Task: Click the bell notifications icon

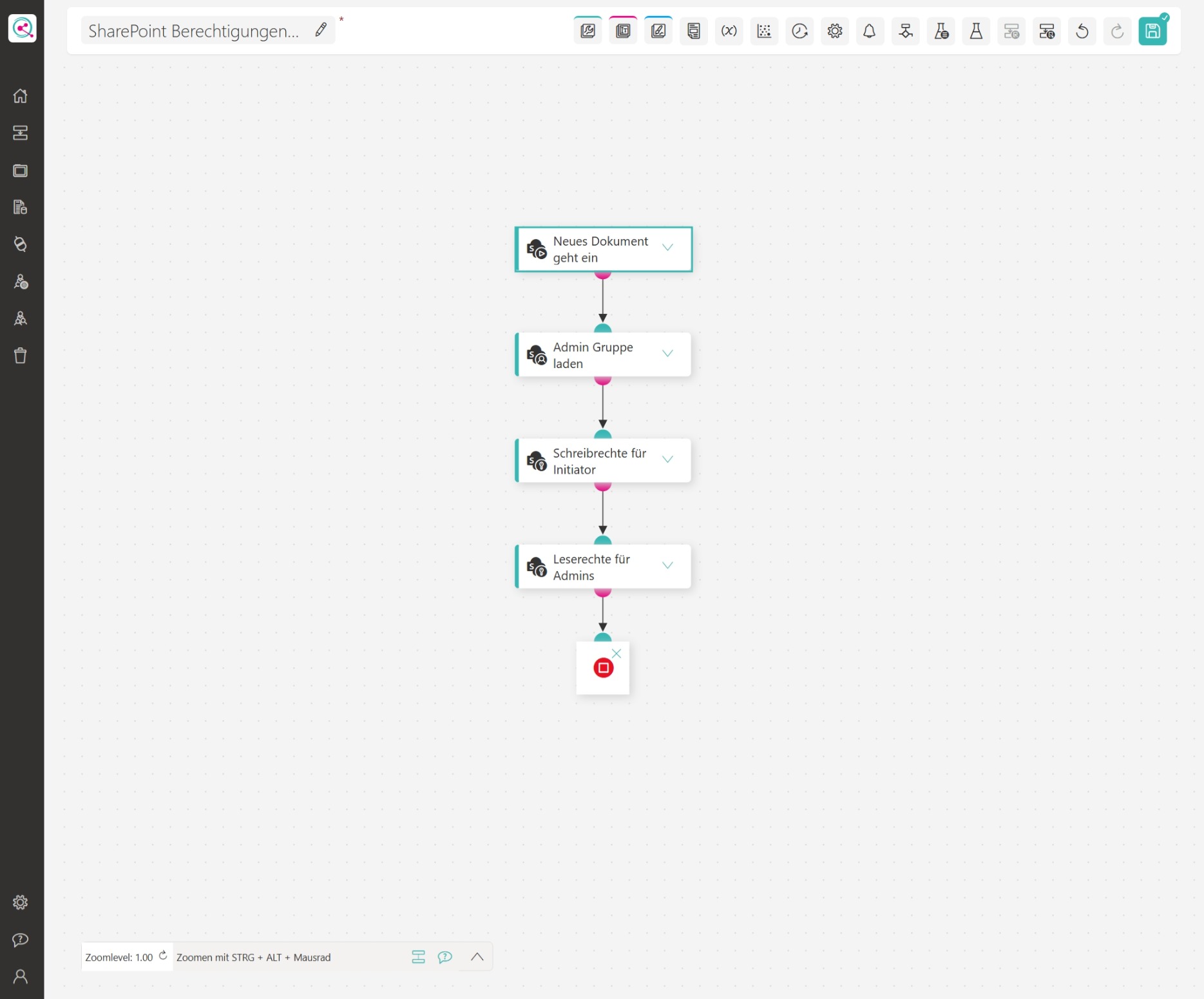Action: click(x=870, y=31)
